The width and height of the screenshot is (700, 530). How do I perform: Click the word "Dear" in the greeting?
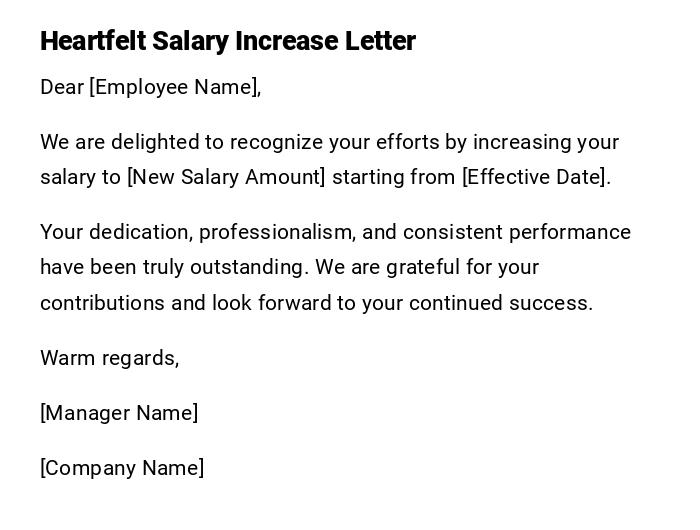[62, 88]
